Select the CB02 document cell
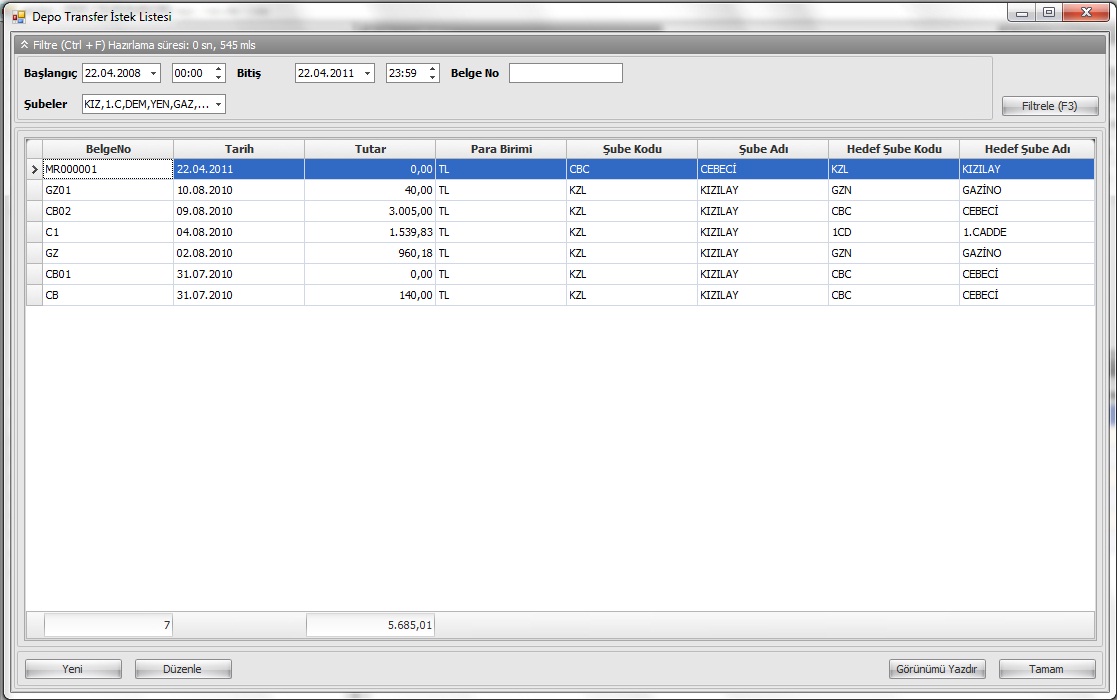The image size is (1117, 700). click(108, 211)
